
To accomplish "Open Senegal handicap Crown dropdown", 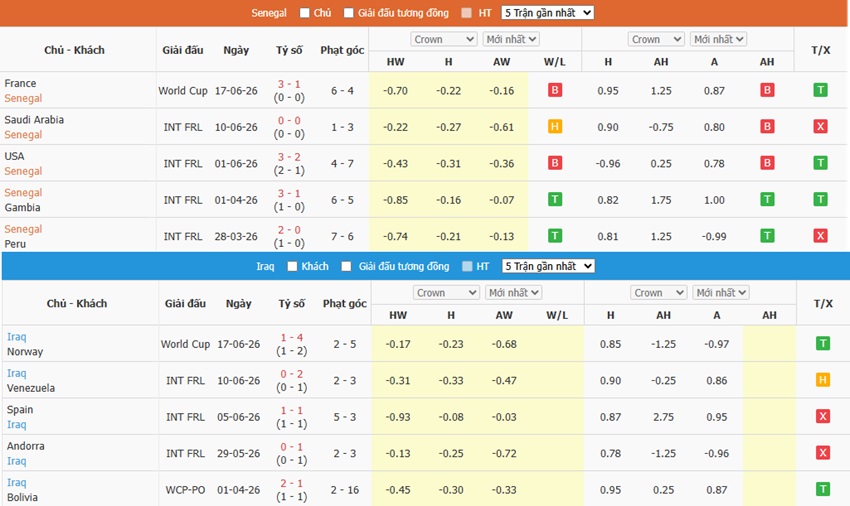I will pyautogui.click(x=656, y=39).
